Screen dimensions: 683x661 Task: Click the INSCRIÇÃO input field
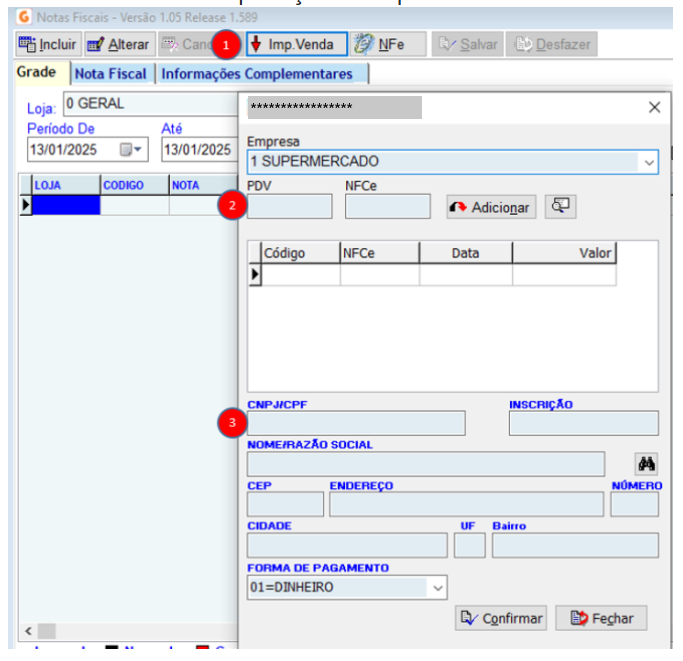click(x=584, y=423)
